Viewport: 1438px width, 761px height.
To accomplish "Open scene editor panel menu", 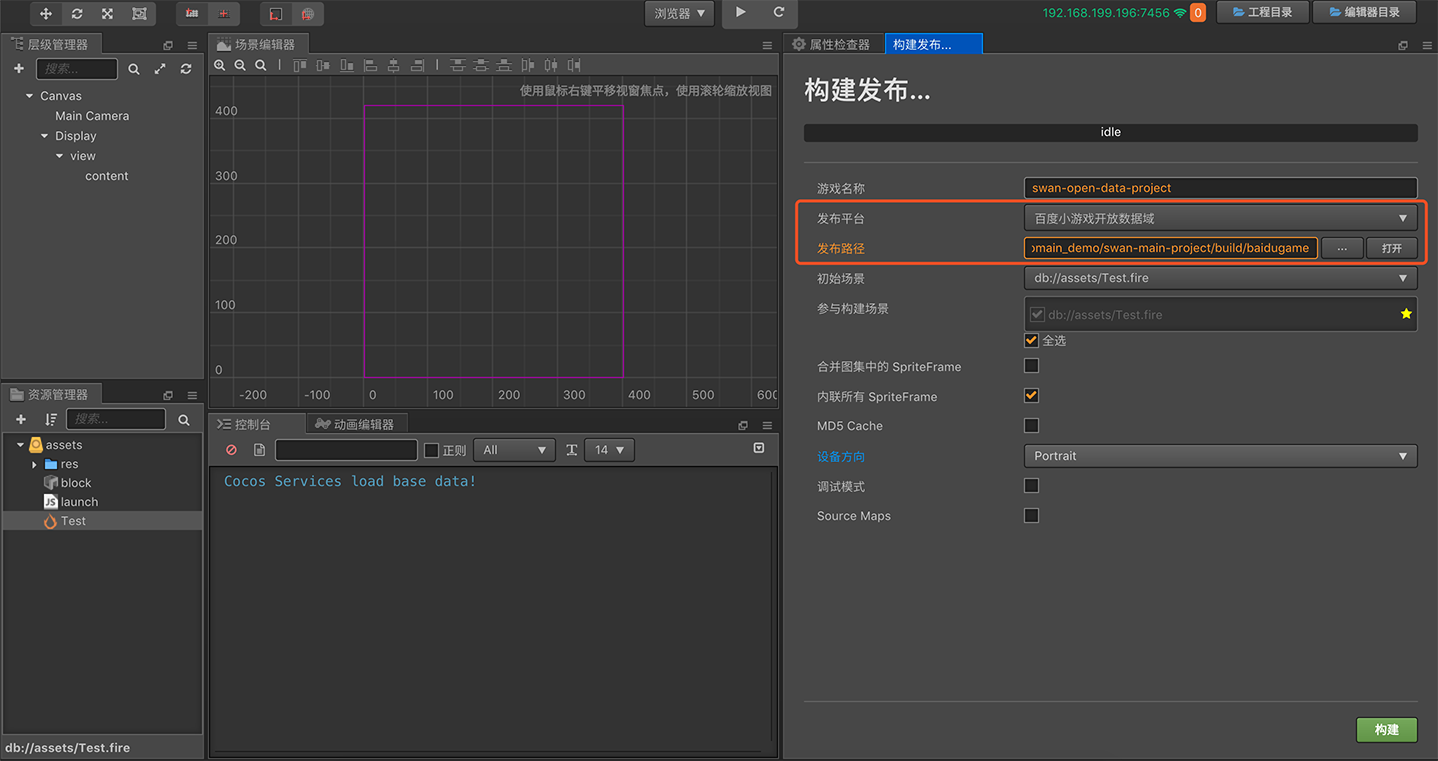I will [767, 45].
